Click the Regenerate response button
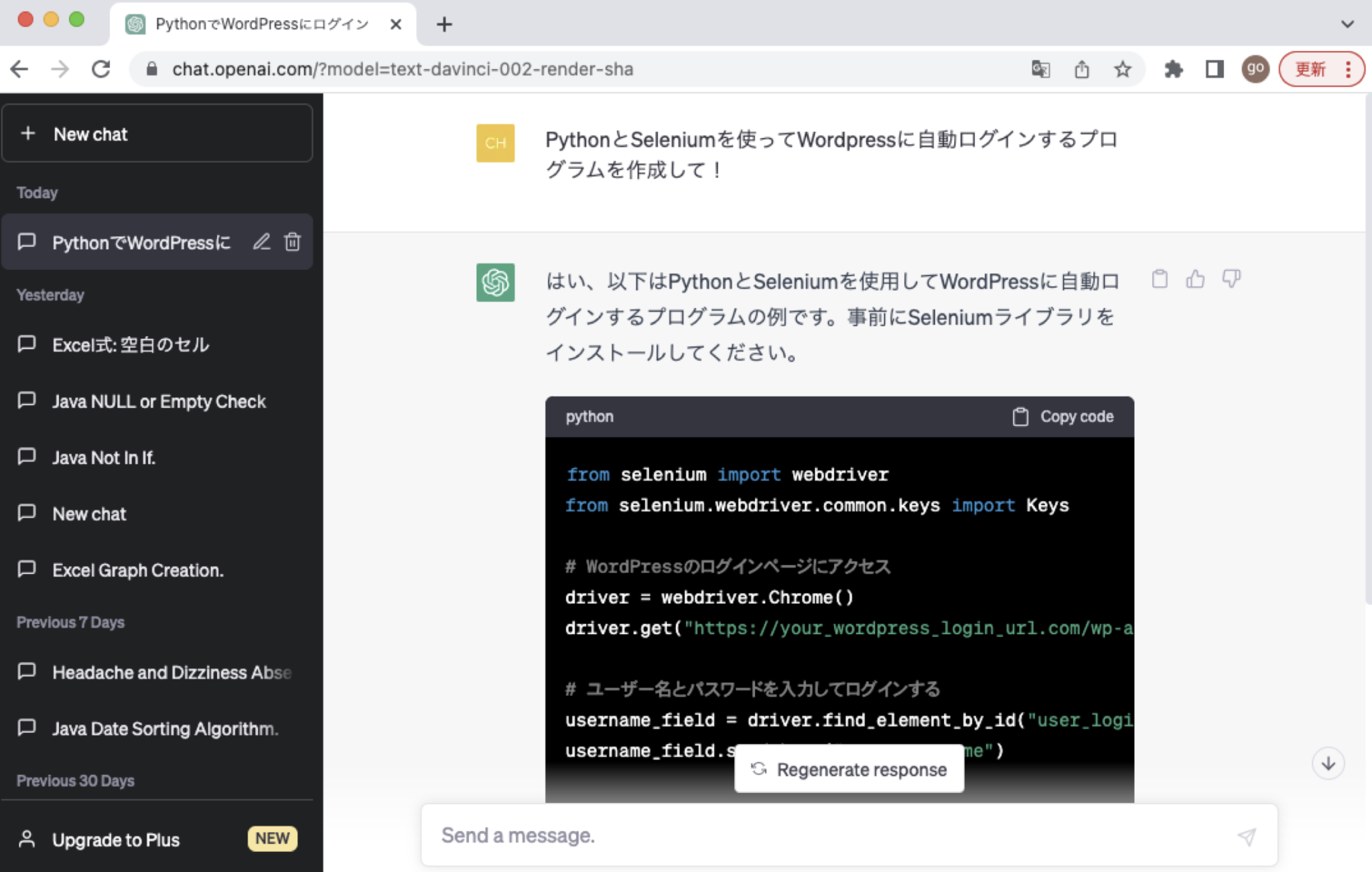 [x=849, y=769]
